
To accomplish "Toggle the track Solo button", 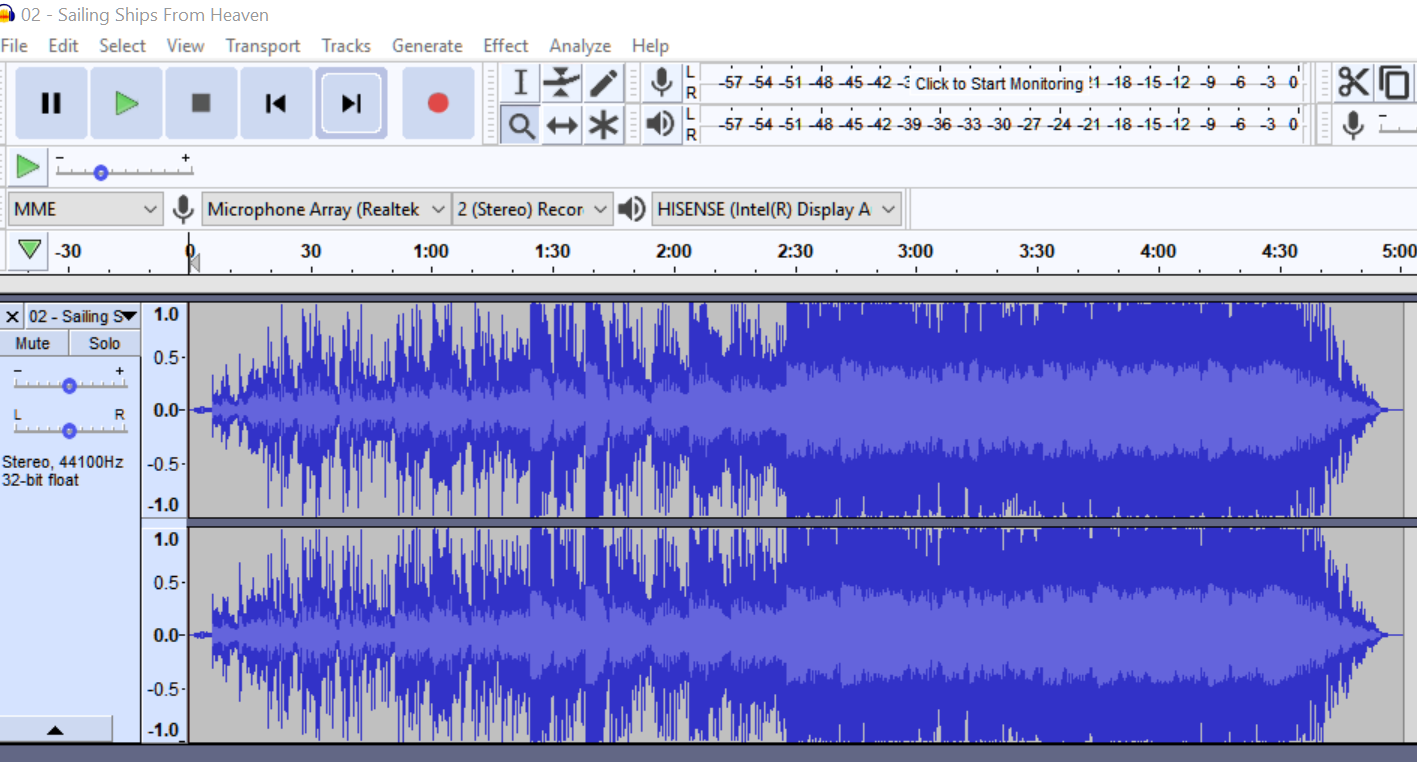I will click(x=104, y=343).
